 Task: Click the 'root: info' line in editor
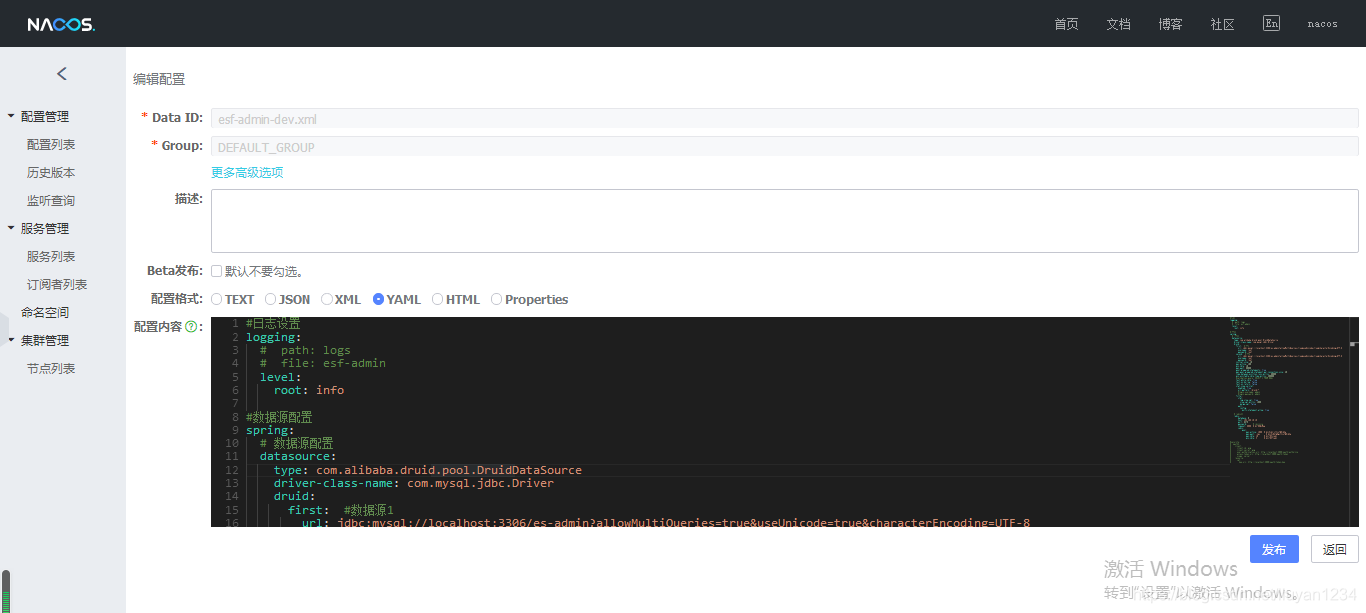click(309, 390)
